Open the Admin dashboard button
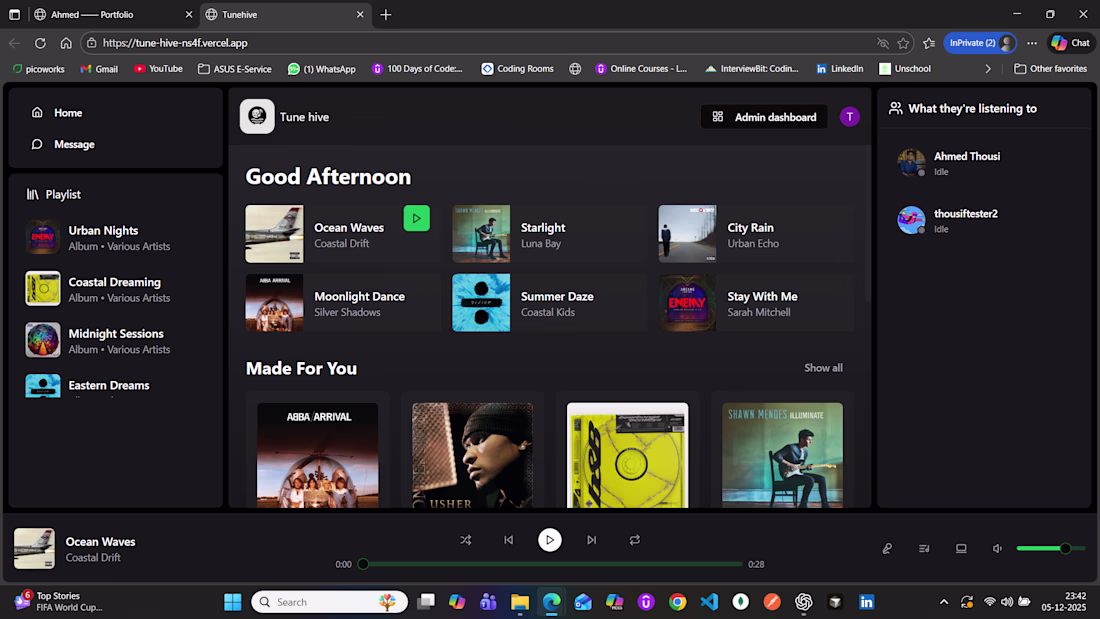Image resolution: width=1100 pixels, height=619 pixels. coord(764,117)
